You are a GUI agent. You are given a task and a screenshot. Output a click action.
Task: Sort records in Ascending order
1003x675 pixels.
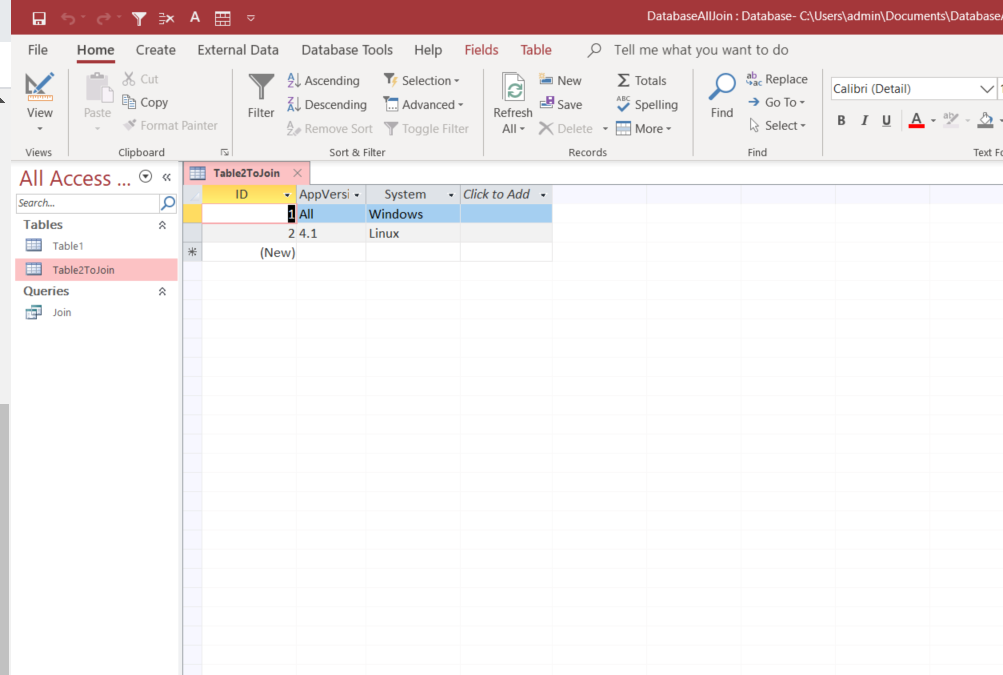(323, 81)
